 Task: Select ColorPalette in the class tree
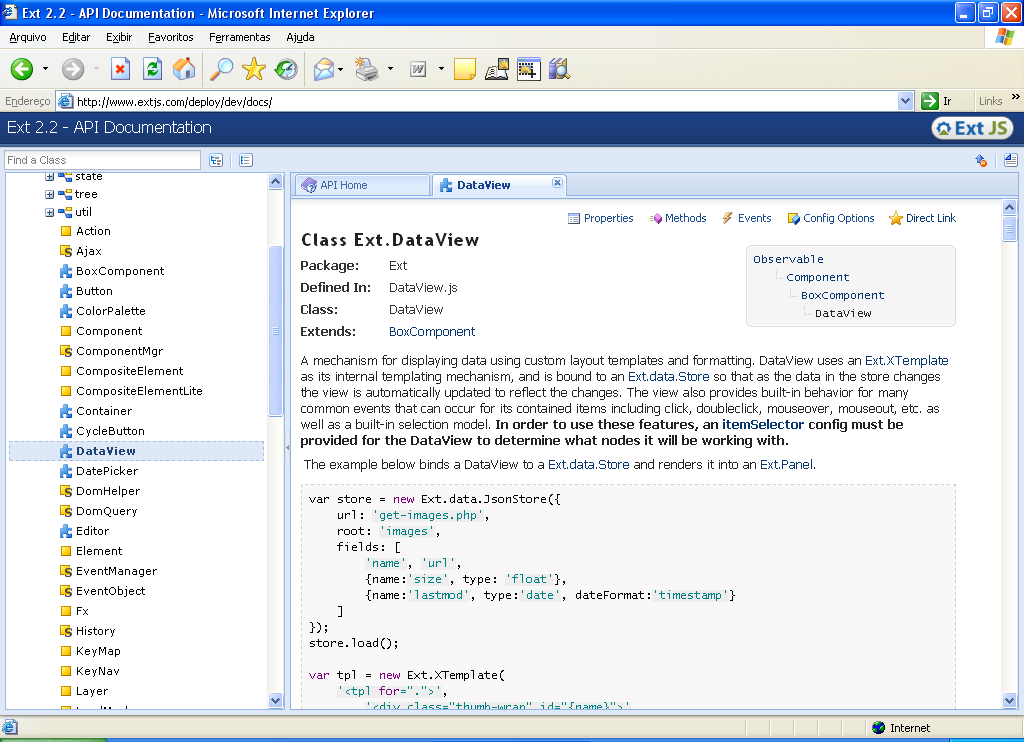110,311
